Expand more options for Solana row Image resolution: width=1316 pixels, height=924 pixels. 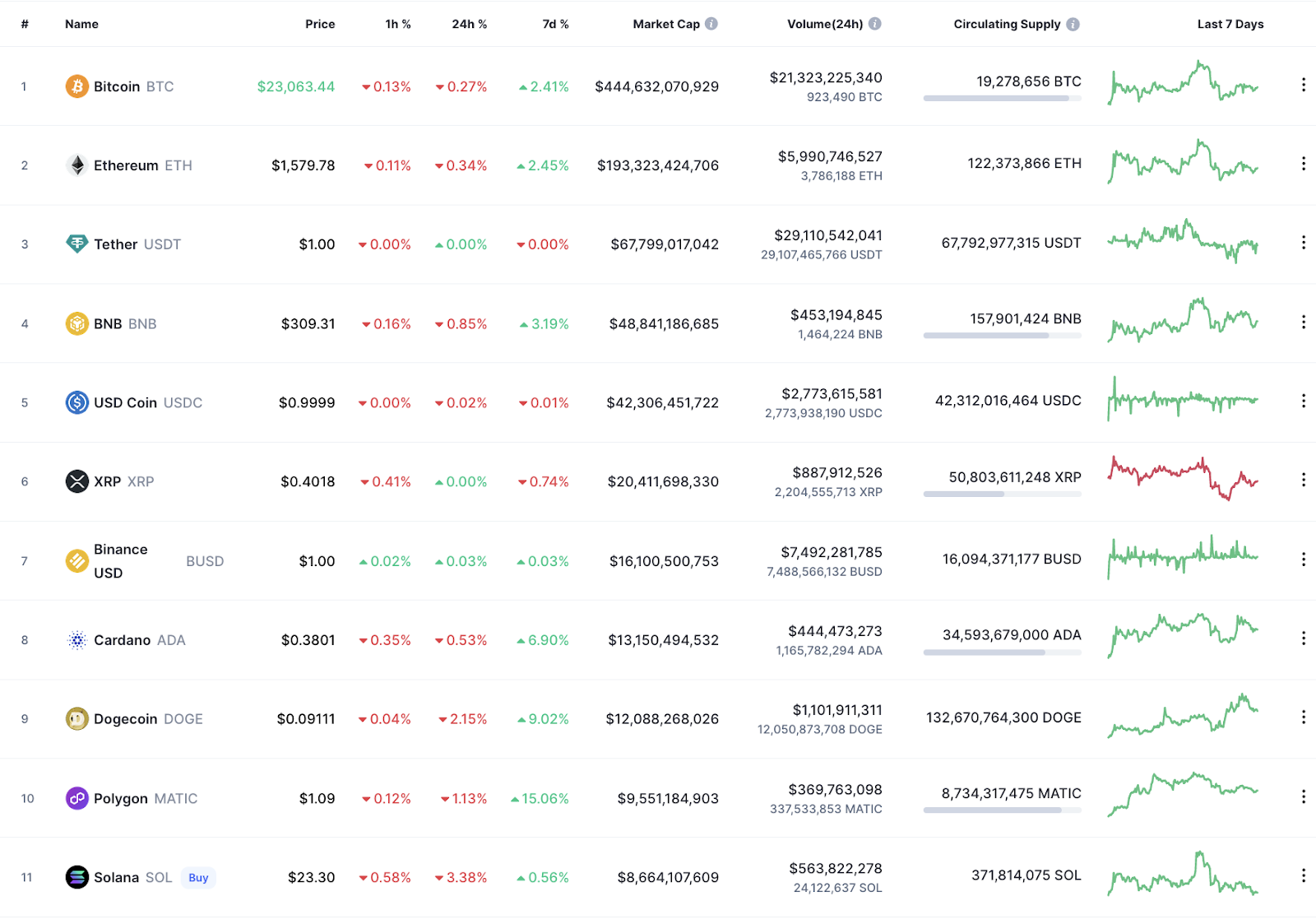[x=1303, y=875]
